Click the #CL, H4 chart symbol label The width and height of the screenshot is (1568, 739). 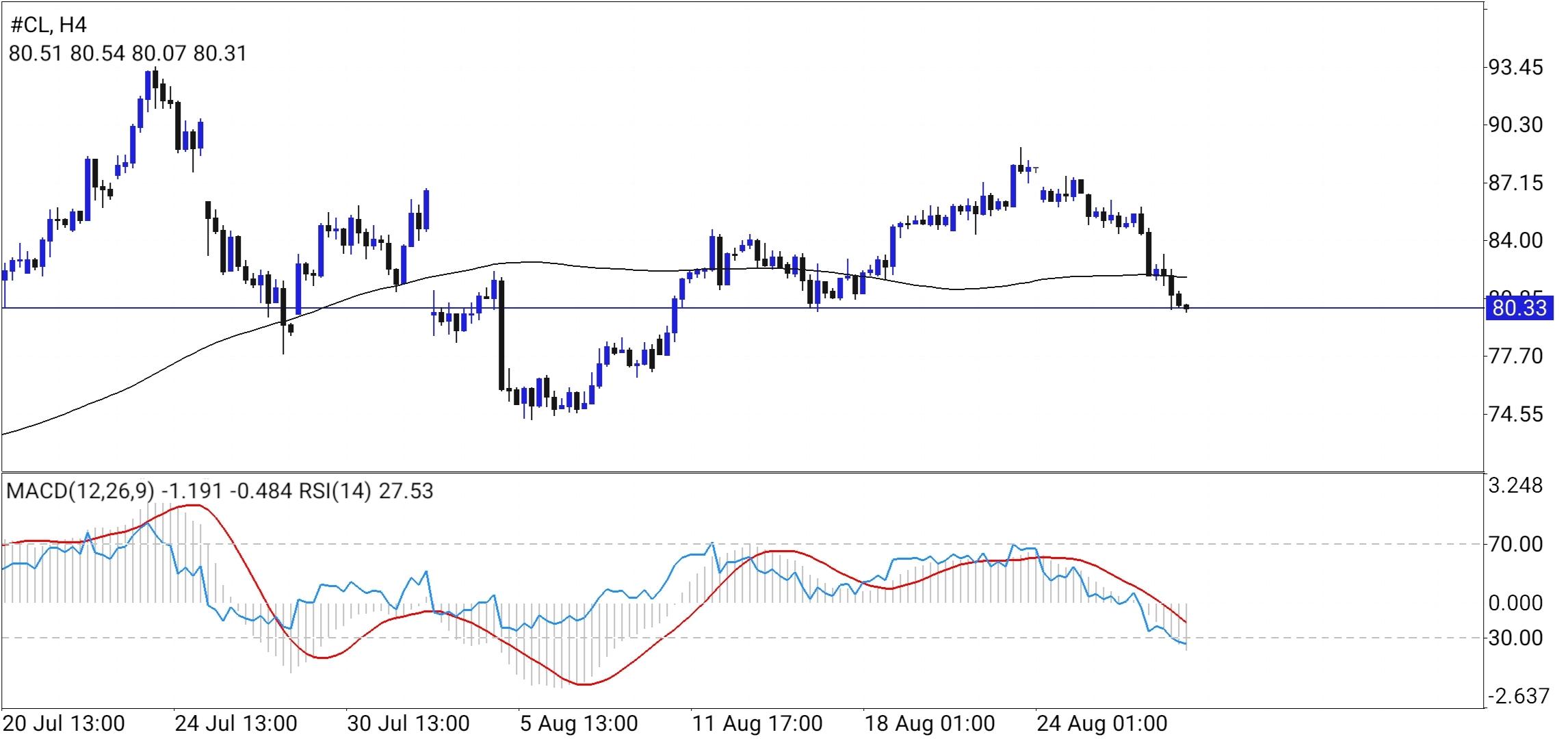[48, 25]
